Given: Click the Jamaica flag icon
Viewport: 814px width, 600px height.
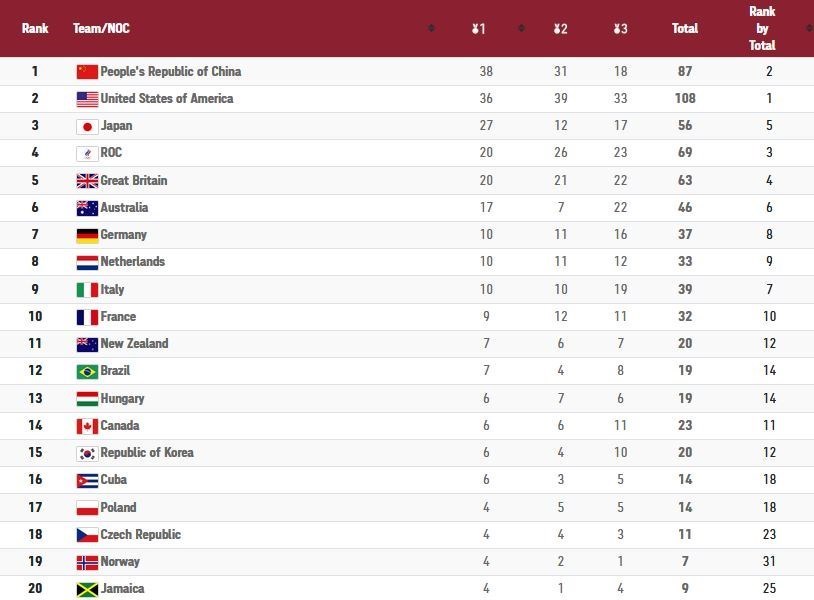Looking at the screenshot, I should [87, 590].
